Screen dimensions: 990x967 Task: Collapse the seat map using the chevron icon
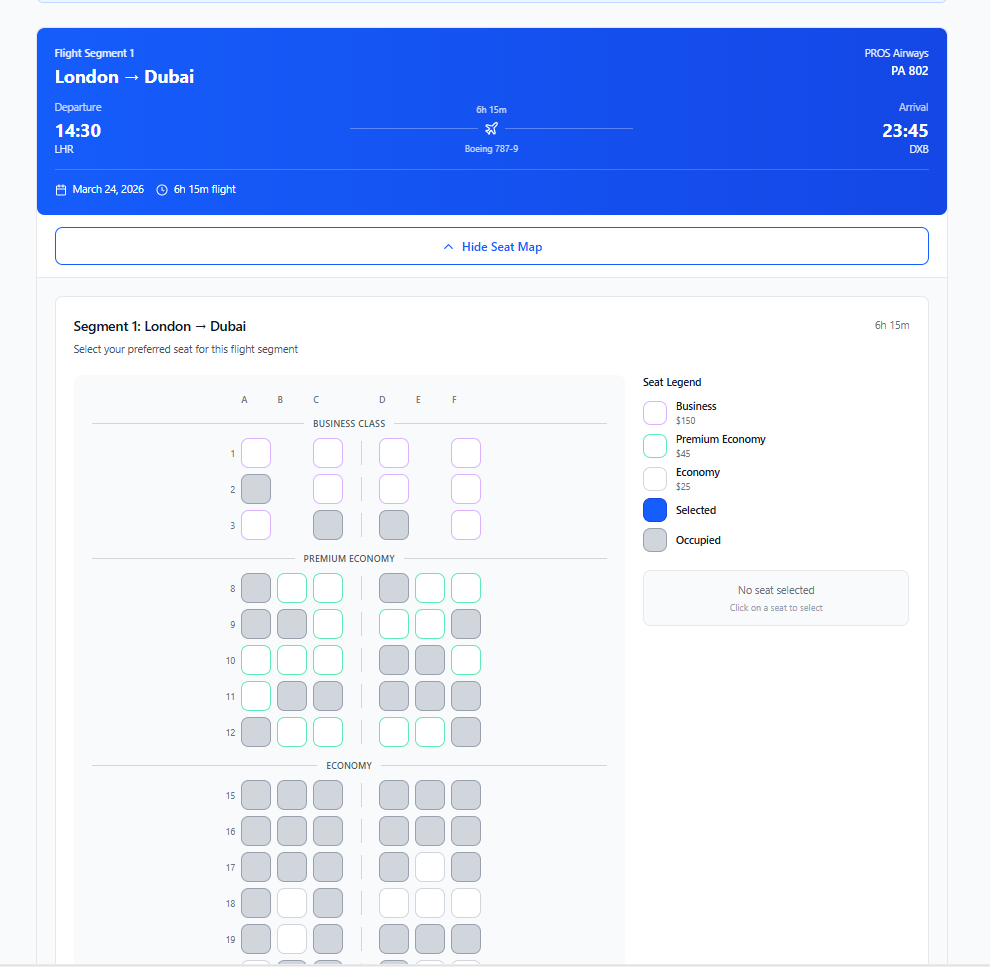pyautogui.click(x=448, y=247)
